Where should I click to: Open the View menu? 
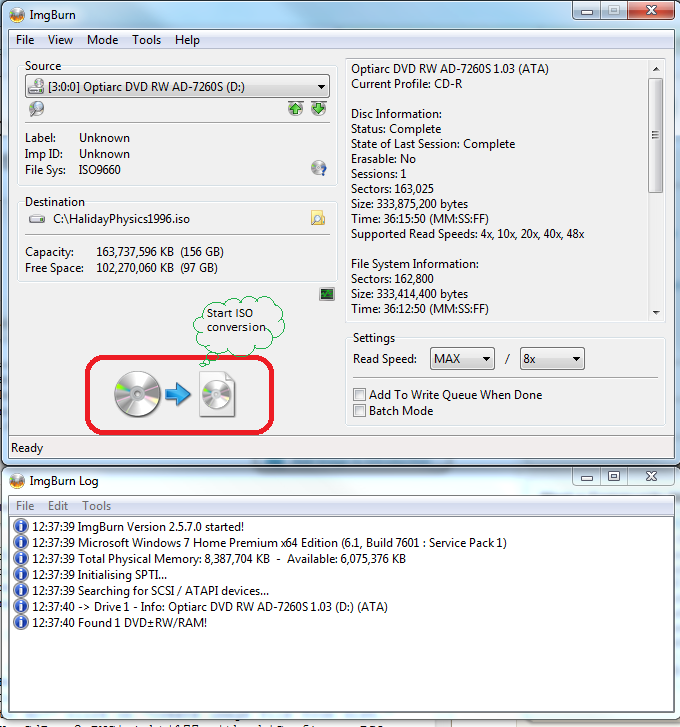click(x=60, y=40)
